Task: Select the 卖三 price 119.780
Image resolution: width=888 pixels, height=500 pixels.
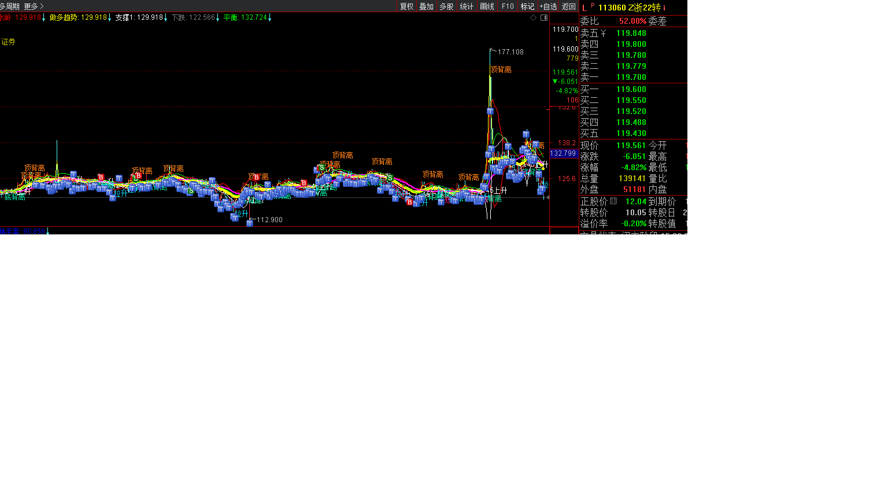Action: 631,55
